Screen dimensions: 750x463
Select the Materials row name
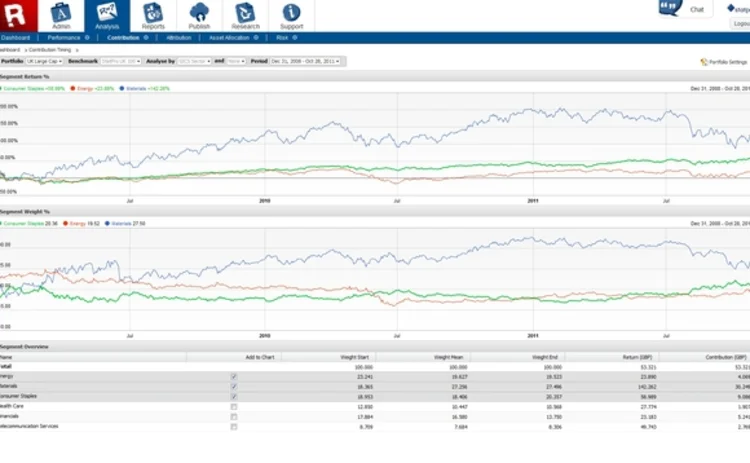(9, 386)
